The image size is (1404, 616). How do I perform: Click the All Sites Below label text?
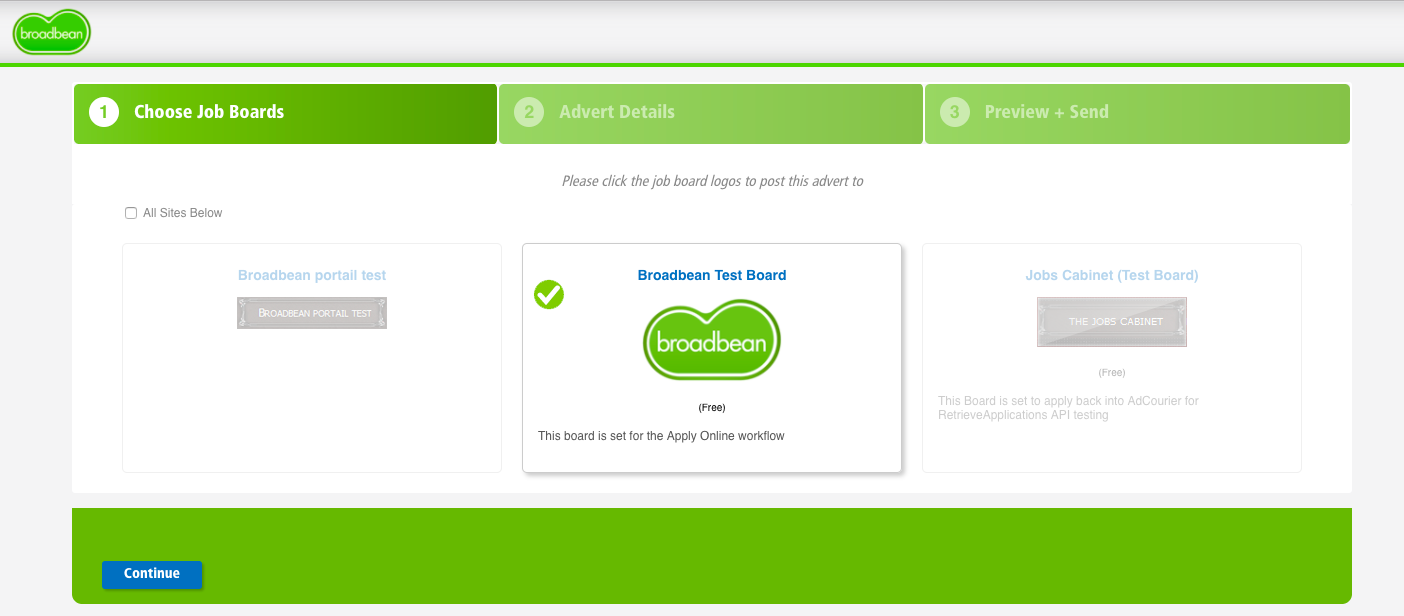pos(183,213)
